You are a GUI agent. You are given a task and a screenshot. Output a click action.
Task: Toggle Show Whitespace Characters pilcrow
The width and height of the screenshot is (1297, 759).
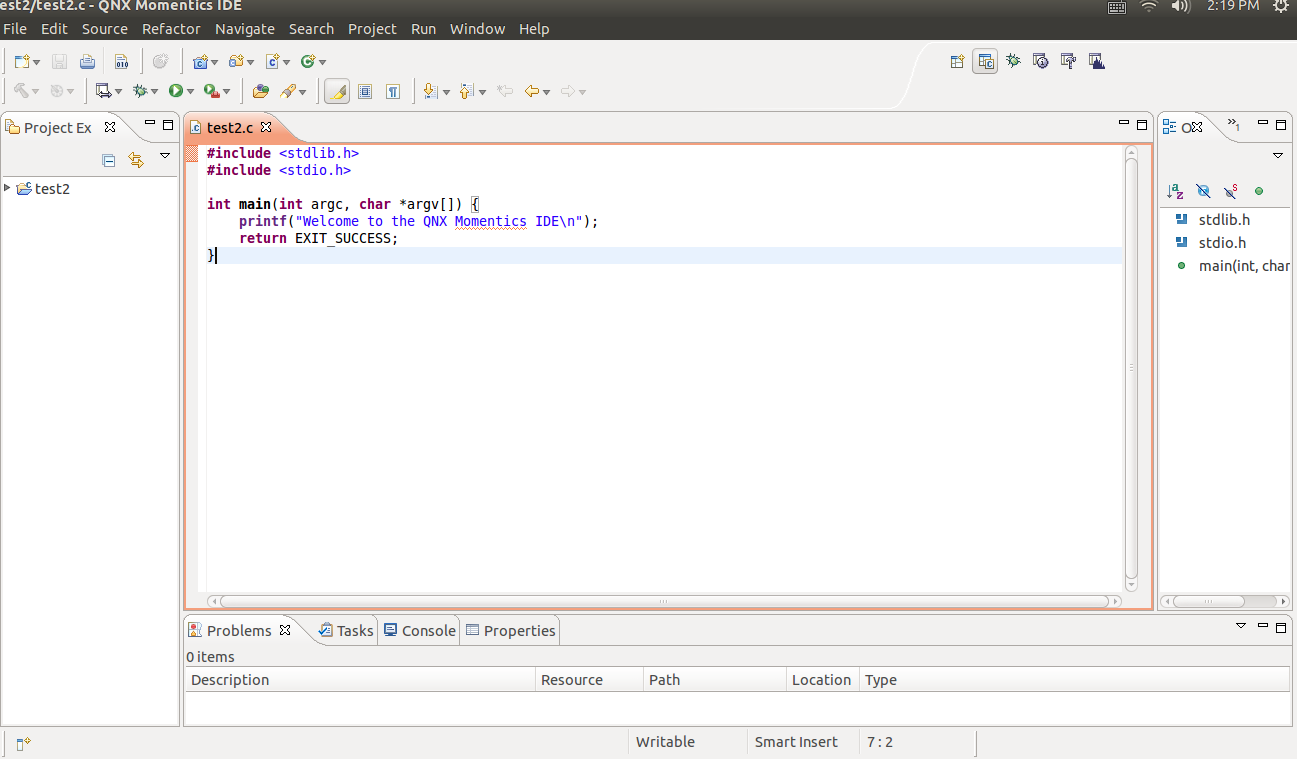393,91
